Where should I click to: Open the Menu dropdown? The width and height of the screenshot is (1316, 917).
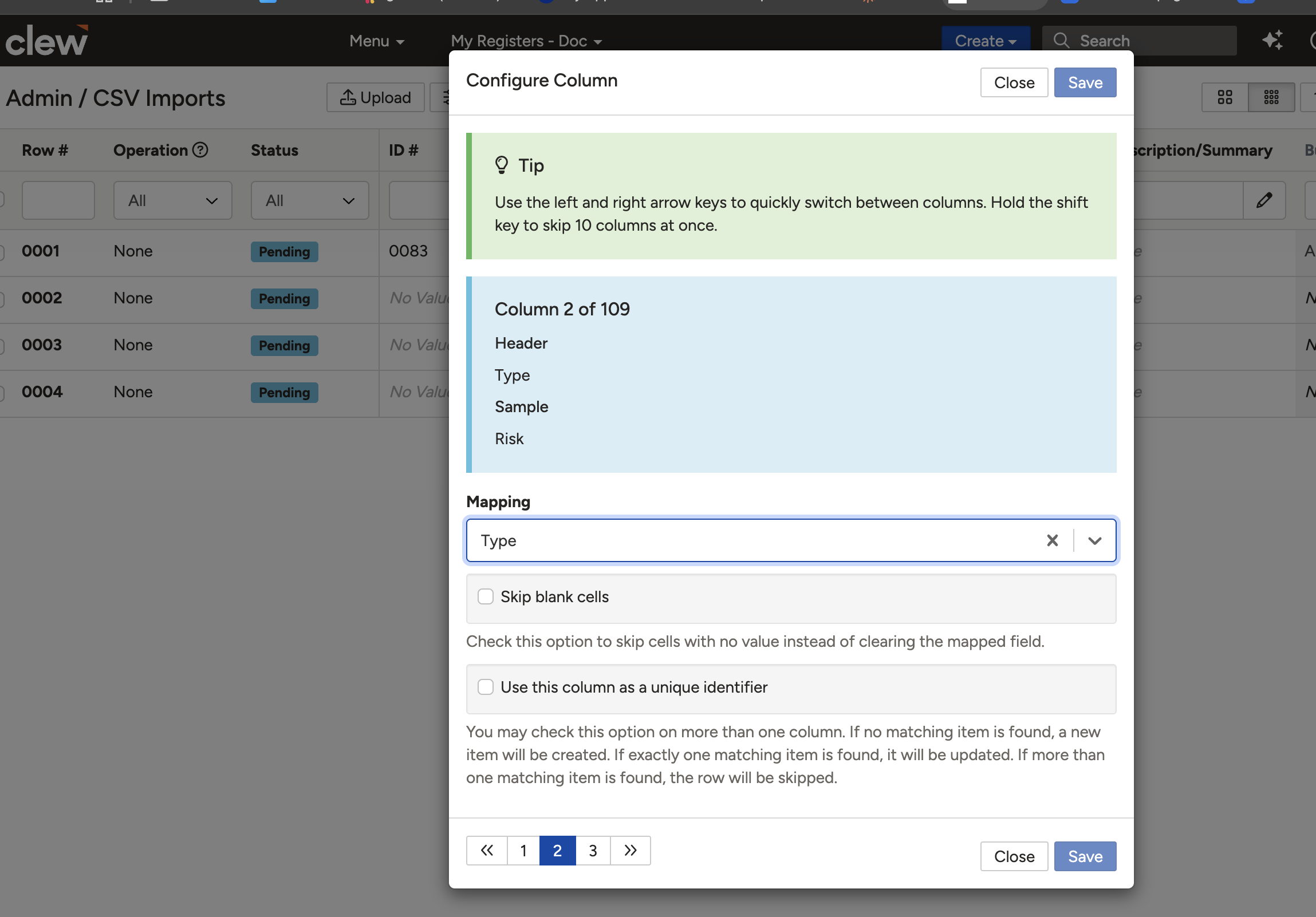coord(377,41)
